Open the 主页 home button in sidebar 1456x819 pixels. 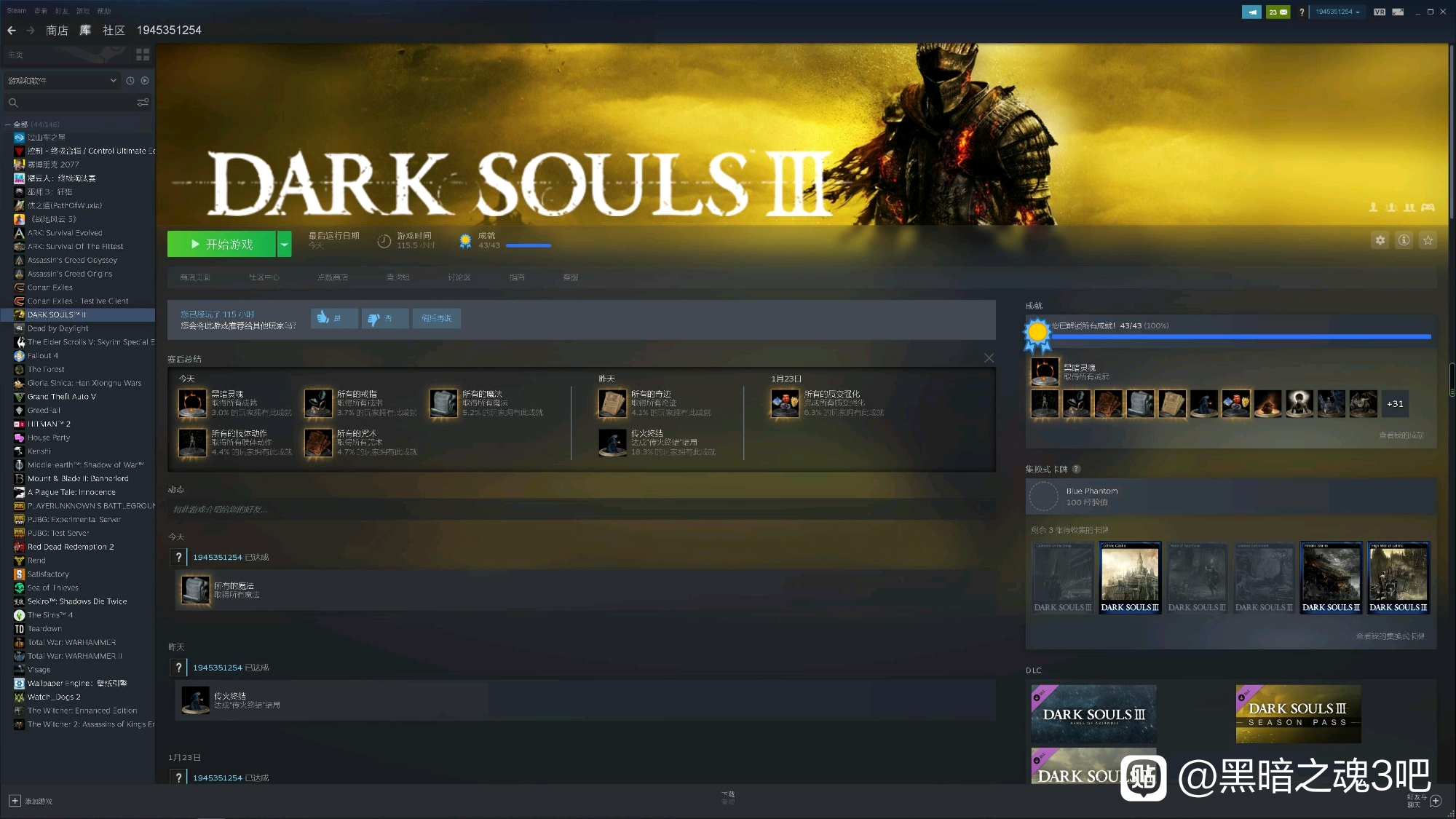(67, 55)
